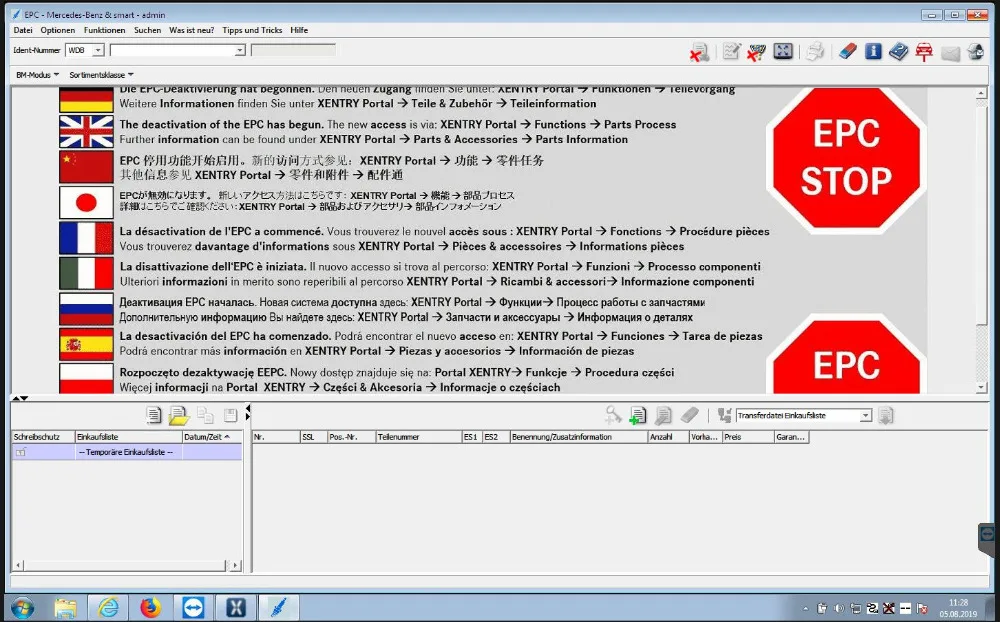
Task: Click the add document green plus icon
Action: (x=638, y=415)
